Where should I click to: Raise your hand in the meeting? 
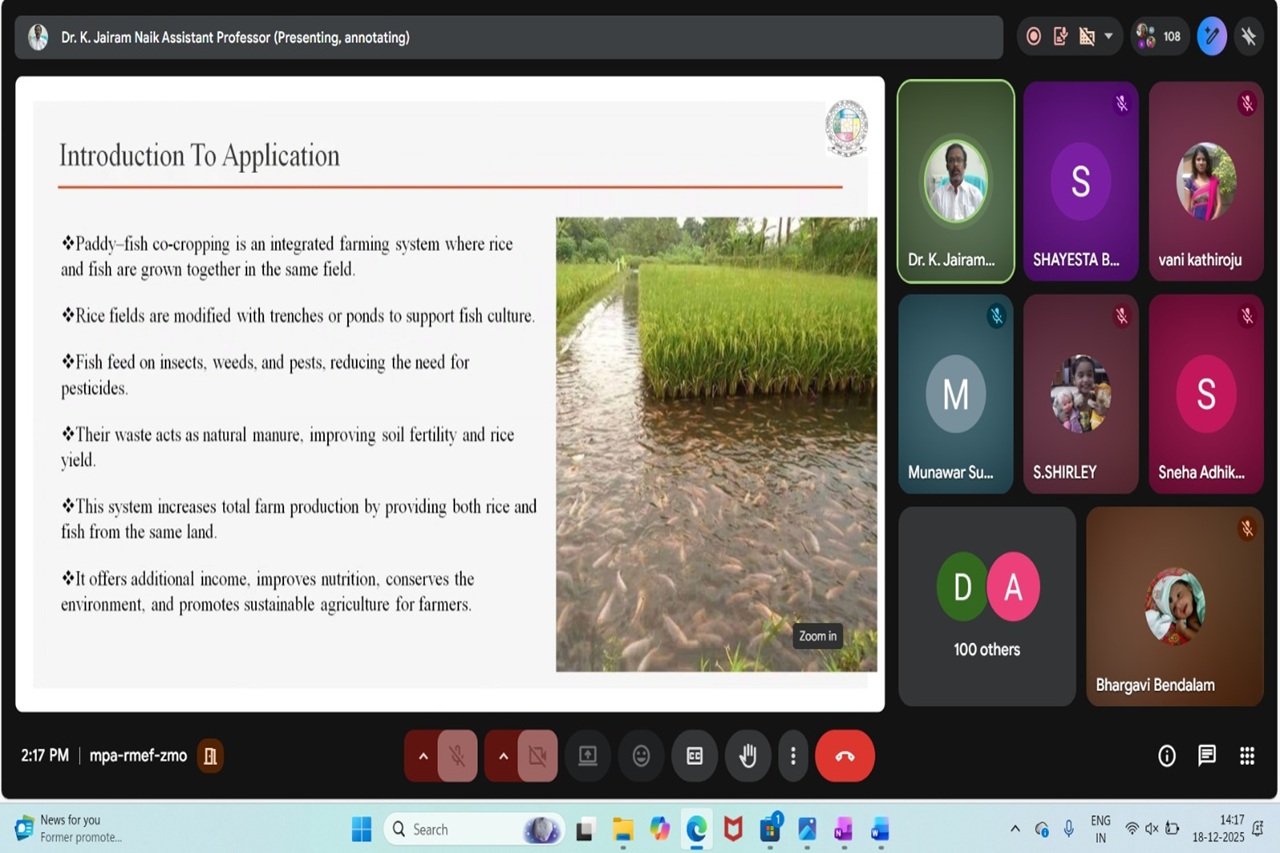(x=747, y=756)
